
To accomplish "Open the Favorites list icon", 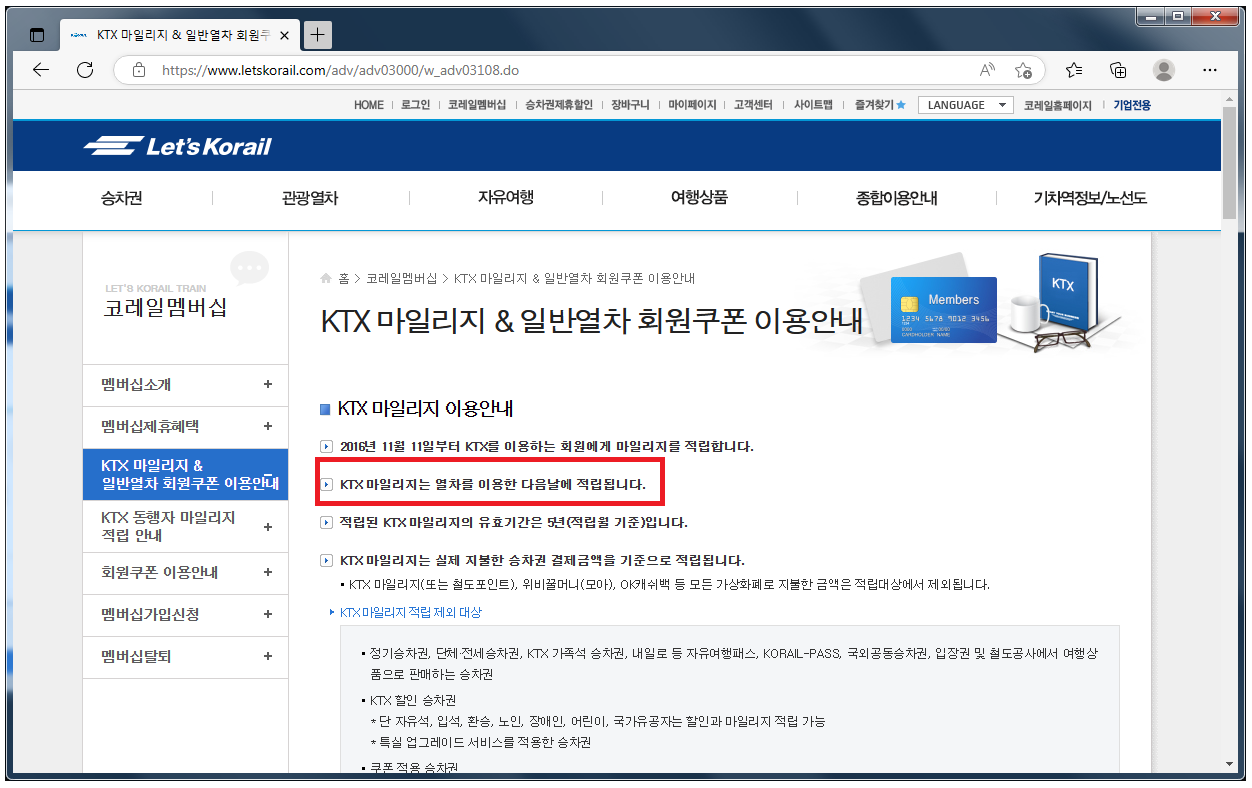I will [x=1074, y=70].
